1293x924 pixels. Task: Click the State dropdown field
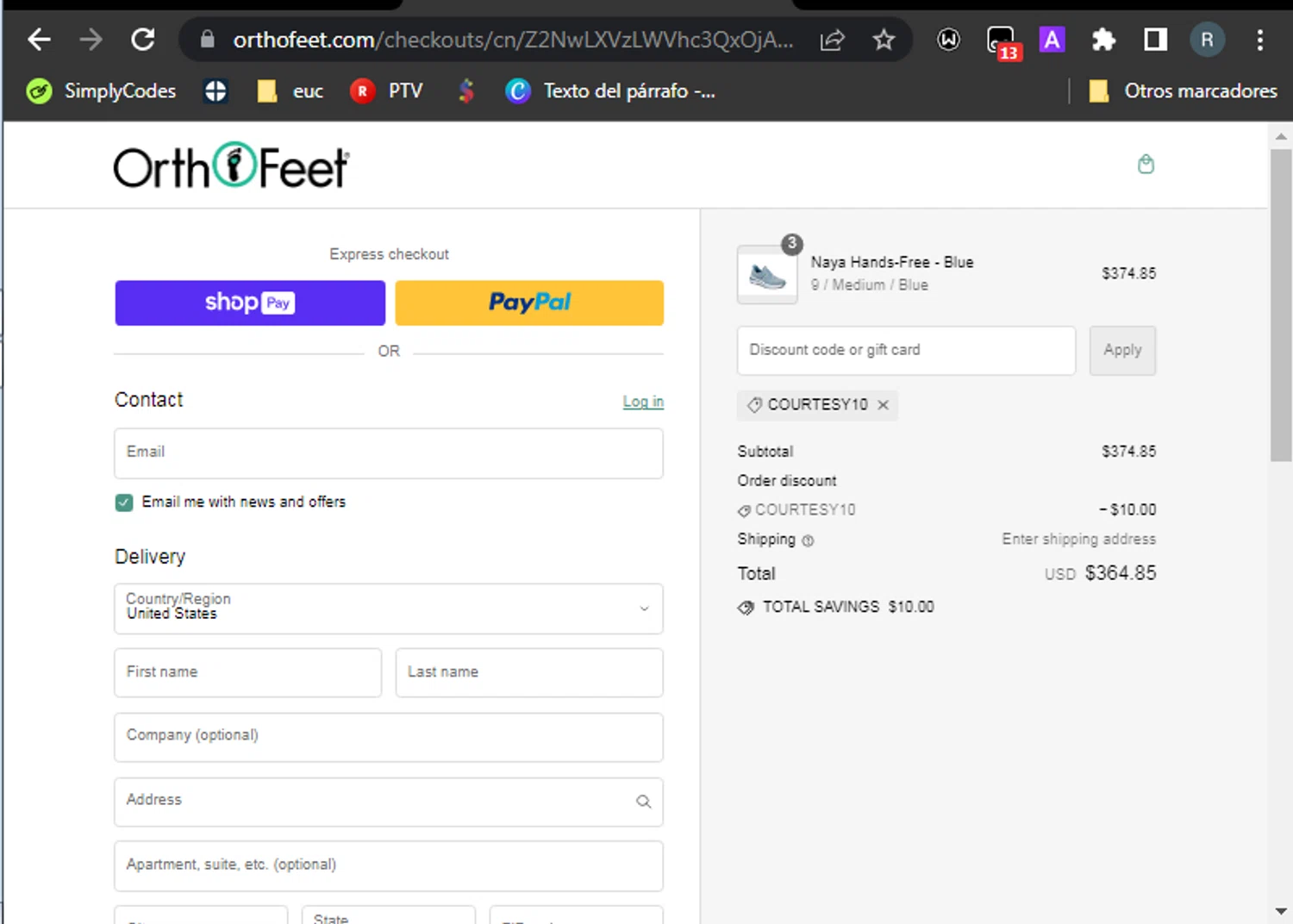point(389,915)
